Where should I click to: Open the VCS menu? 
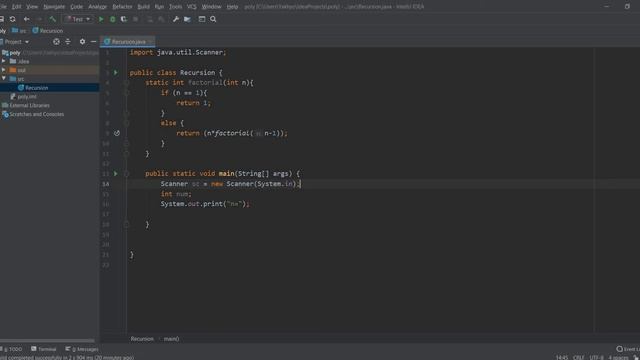coord(191,7)
